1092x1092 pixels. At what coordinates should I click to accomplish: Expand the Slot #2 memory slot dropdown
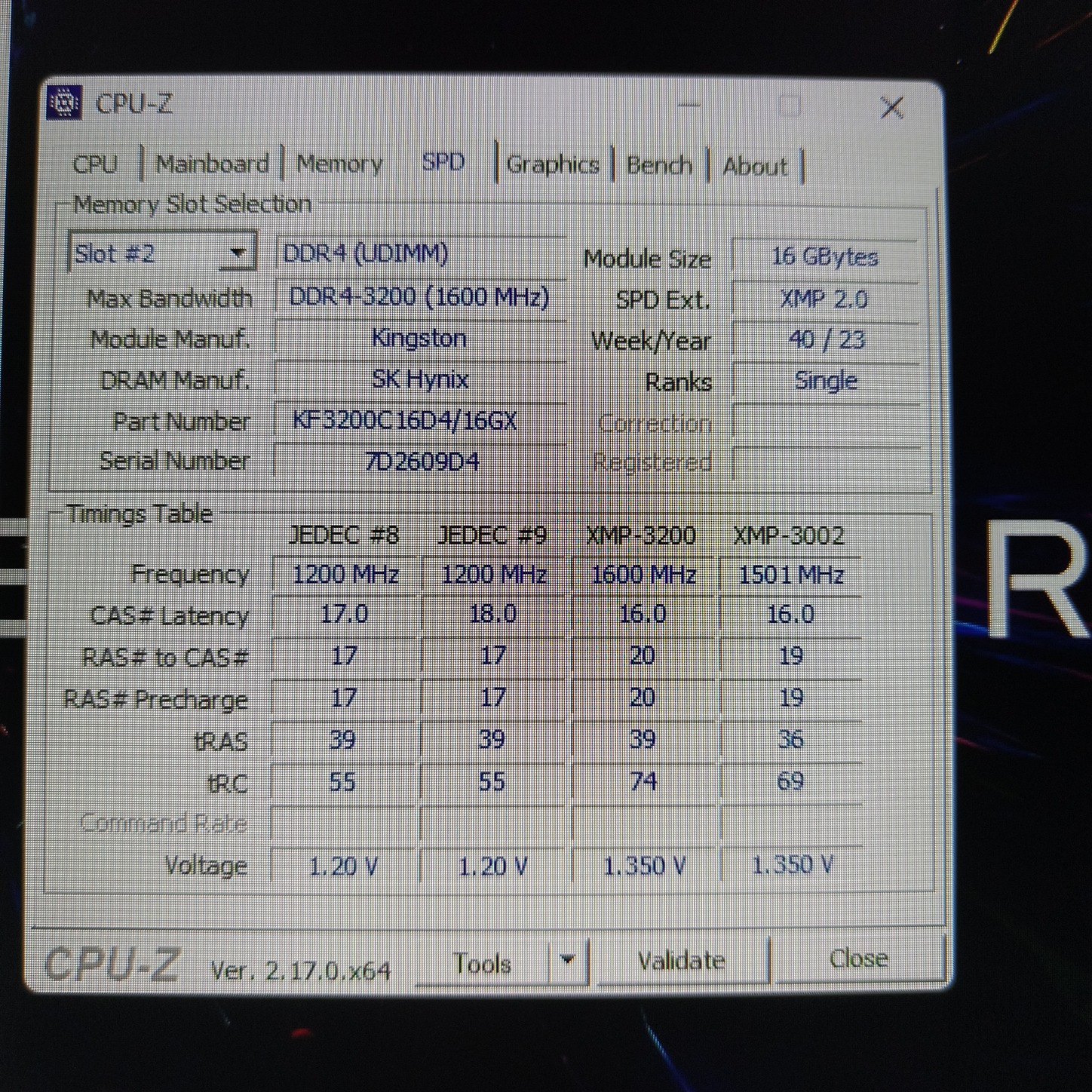(x=163, y=253)
